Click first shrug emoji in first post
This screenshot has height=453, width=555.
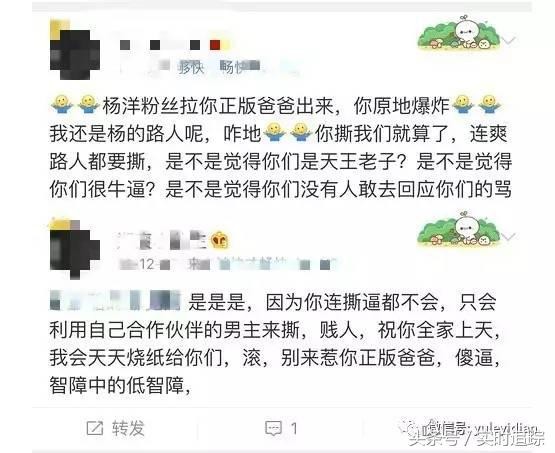[x=62, y=105]
